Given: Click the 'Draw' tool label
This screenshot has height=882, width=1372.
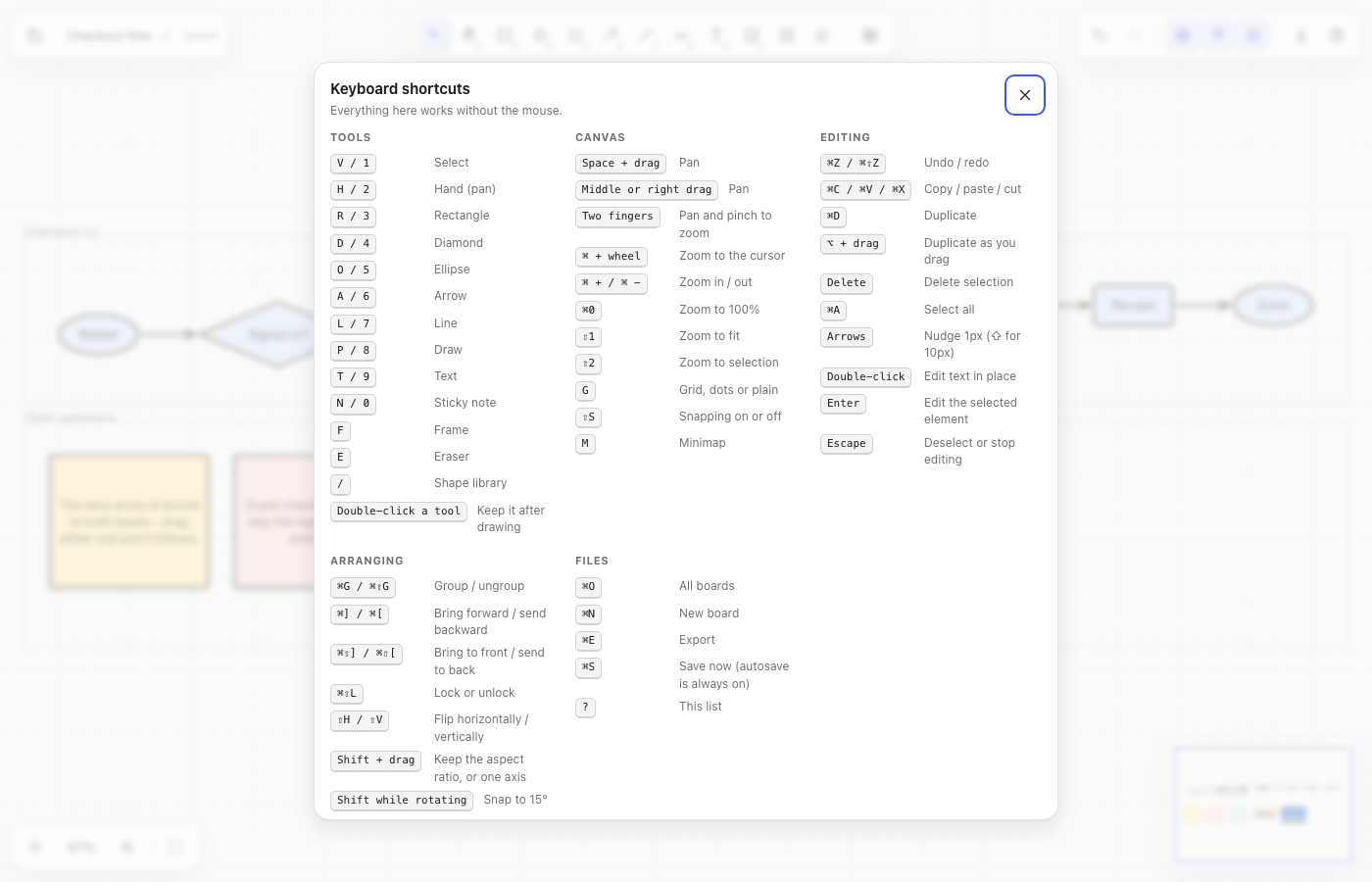Looking at the screenshot, I should coord(448,350).
